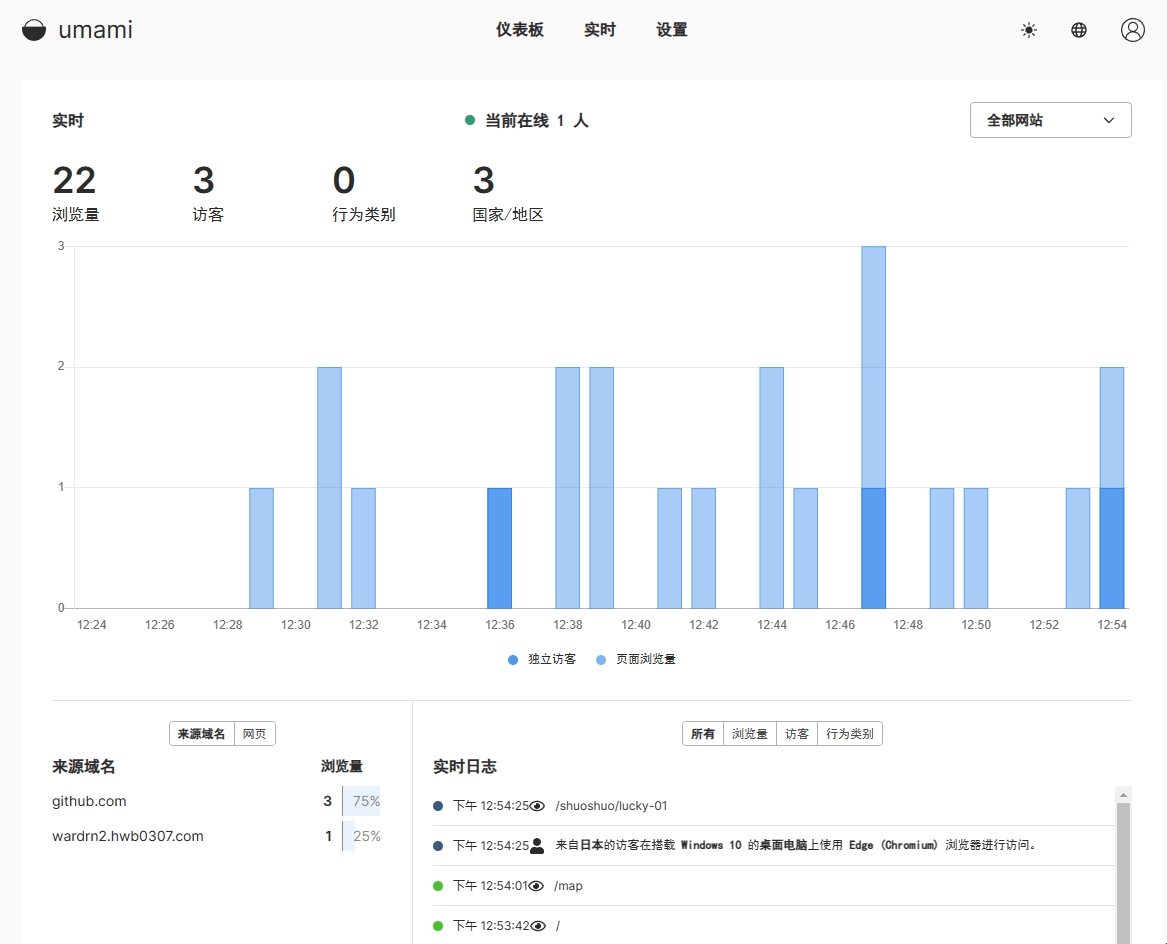
Task: Filter realtime log by 浏览量
Action: (750, 734)
